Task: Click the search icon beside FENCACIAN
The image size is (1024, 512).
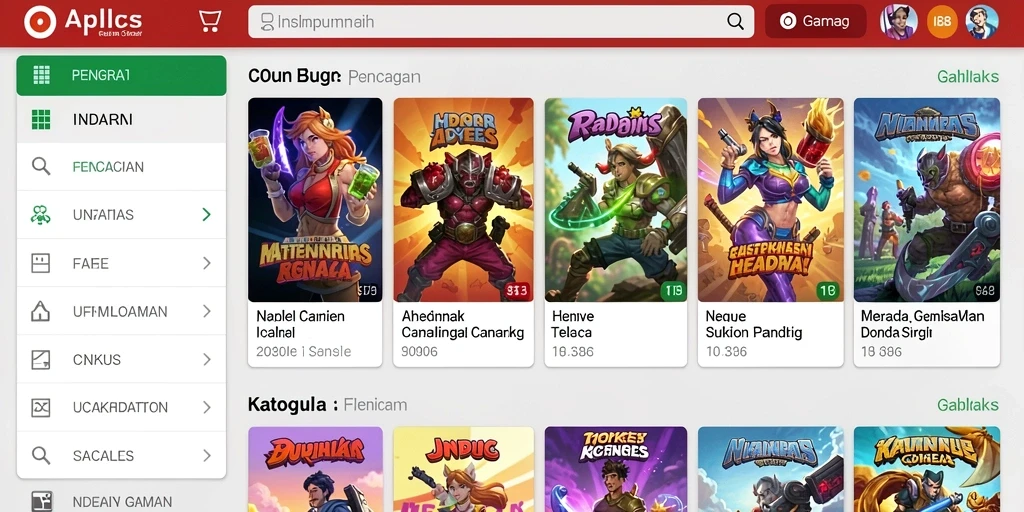Action: (41, 167)
